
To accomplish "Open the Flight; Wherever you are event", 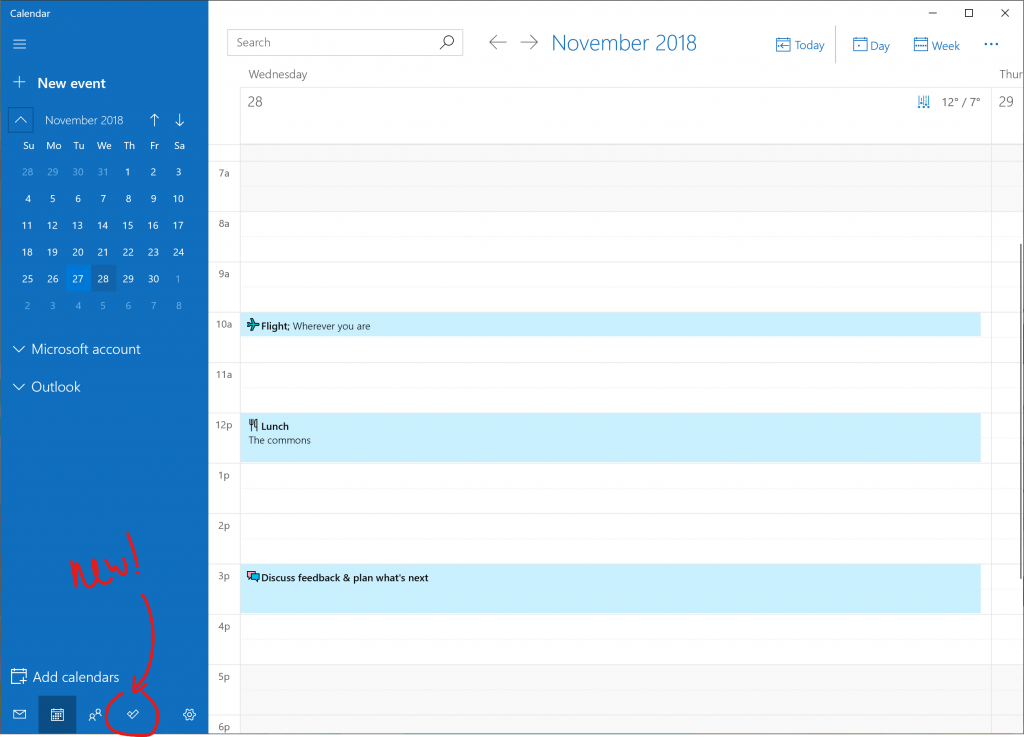I will click(611, 325).
